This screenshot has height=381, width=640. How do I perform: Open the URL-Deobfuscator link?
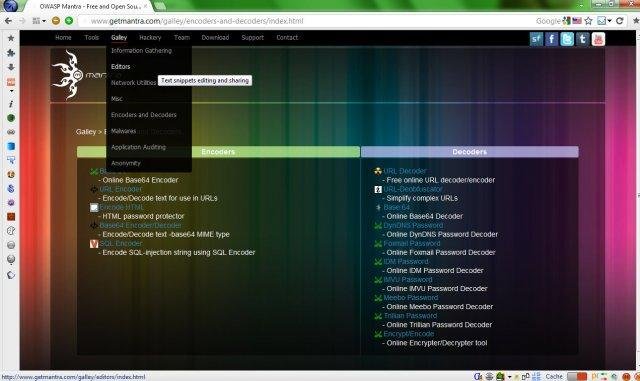click(x=413, y=189)
